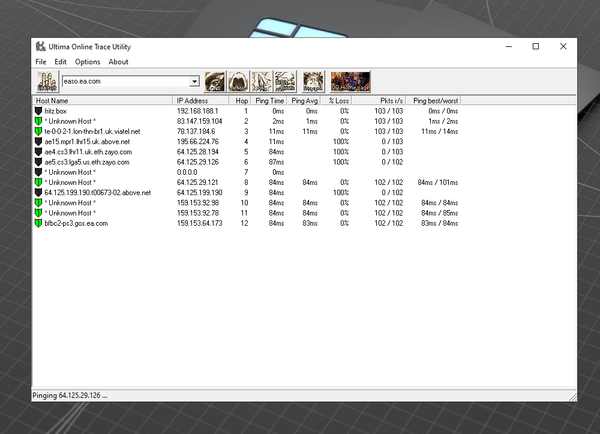Select host 64.125.199.190.t00673-02.above.net
600x434 pixels.
(98, 193)
